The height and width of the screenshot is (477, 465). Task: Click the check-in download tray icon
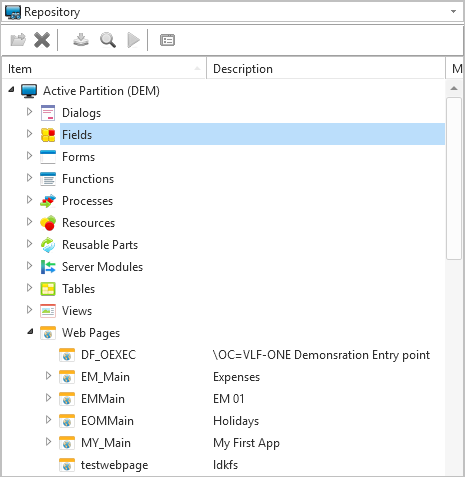coord(81,40)
